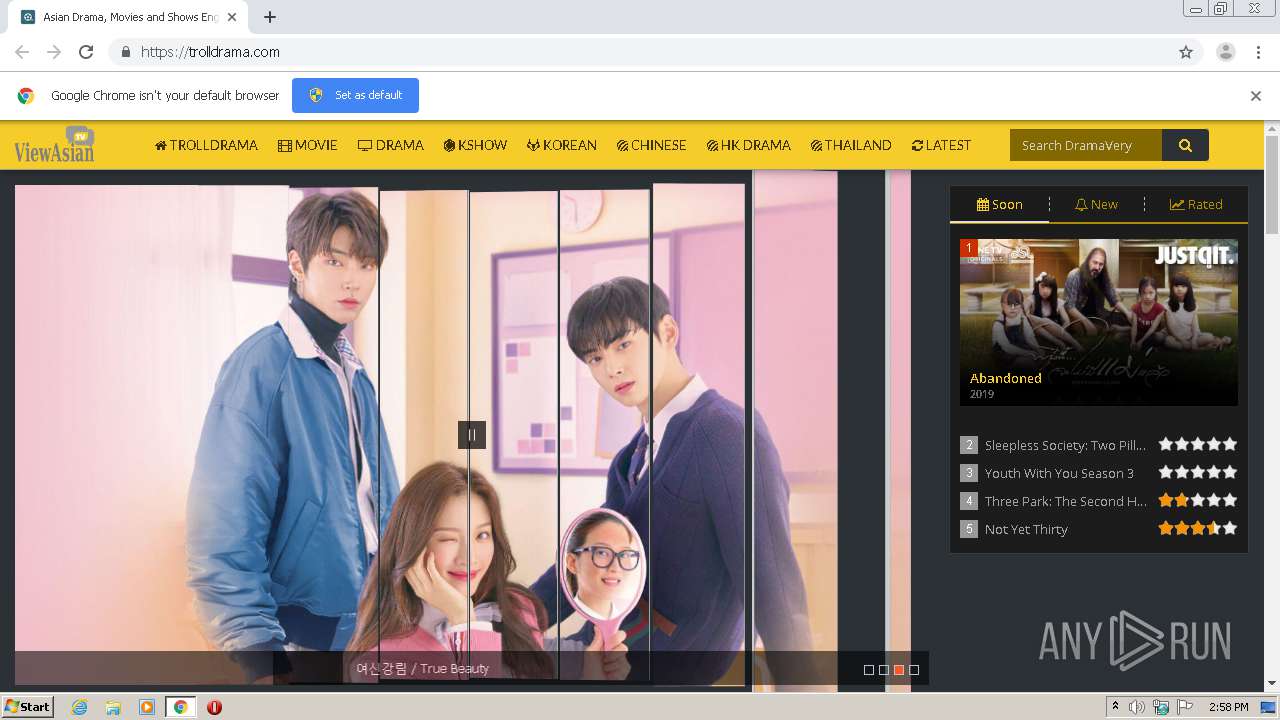
Task: Open the MOVIE menu item
Action: [x=308, y=146]
